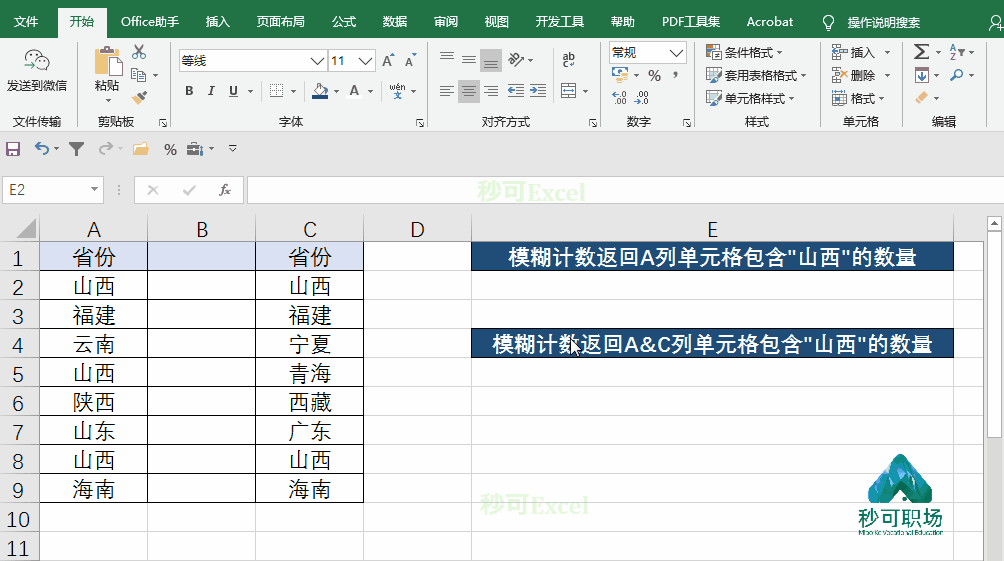Viewport: 1004px width, 561px height.
Task: Switch to 公式 tab
Action: tap(344, 22)
